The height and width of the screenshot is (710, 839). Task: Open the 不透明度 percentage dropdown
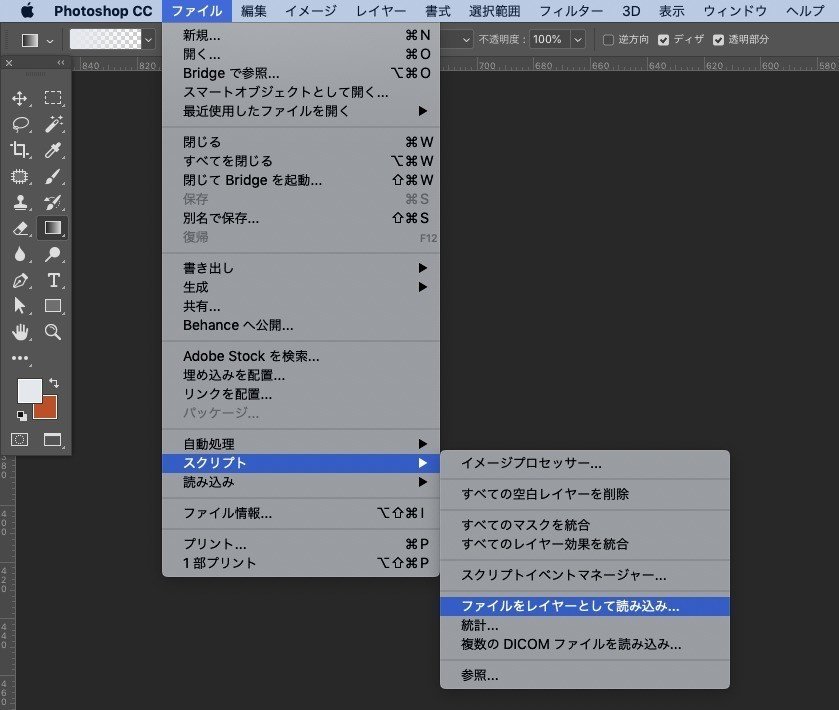point(577,40)
